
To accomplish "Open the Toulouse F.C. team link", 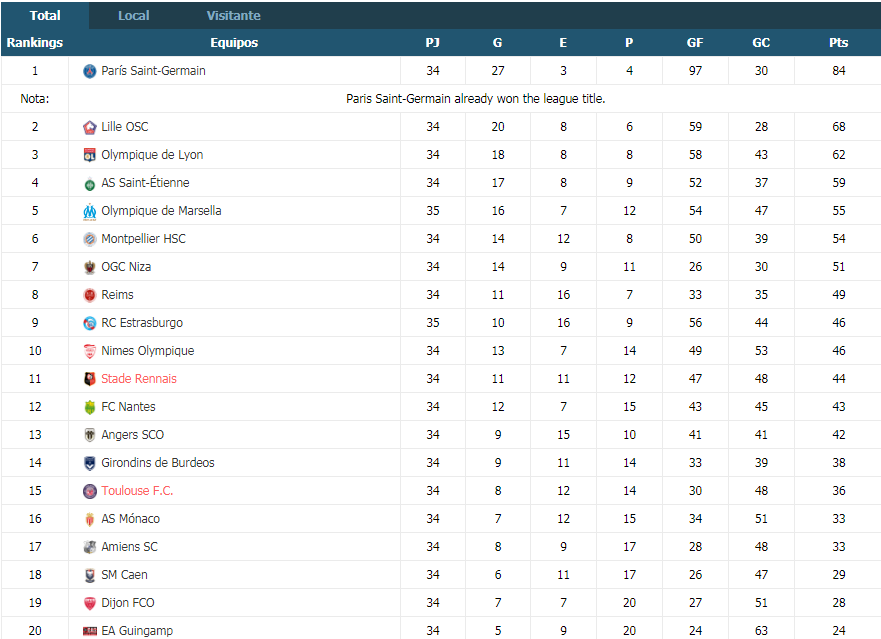I will pos(137,491).
